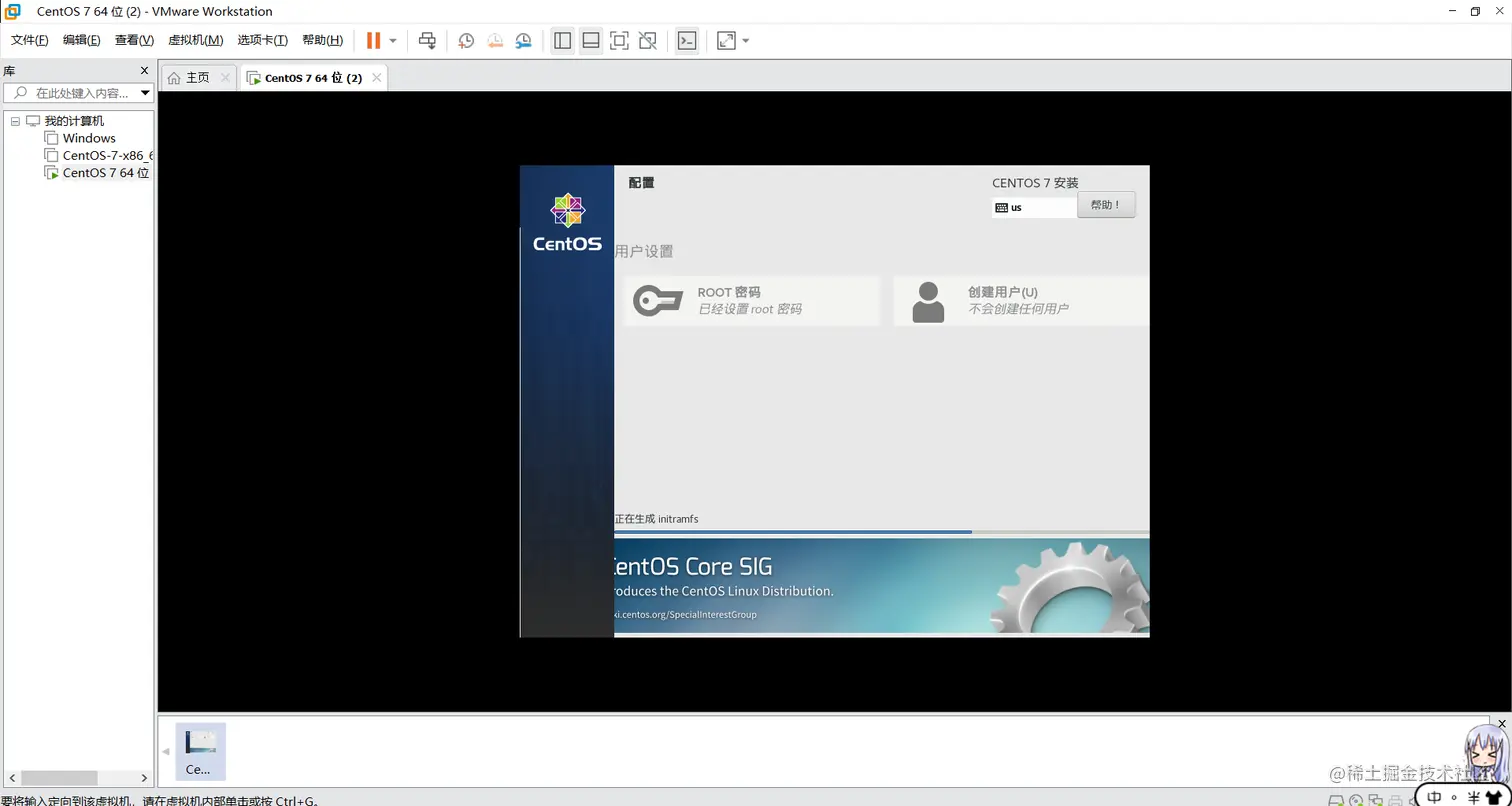This screenshot has height=806, width=1512.
Task: Click the printer status icon
Action: (x=1396, y=801)
